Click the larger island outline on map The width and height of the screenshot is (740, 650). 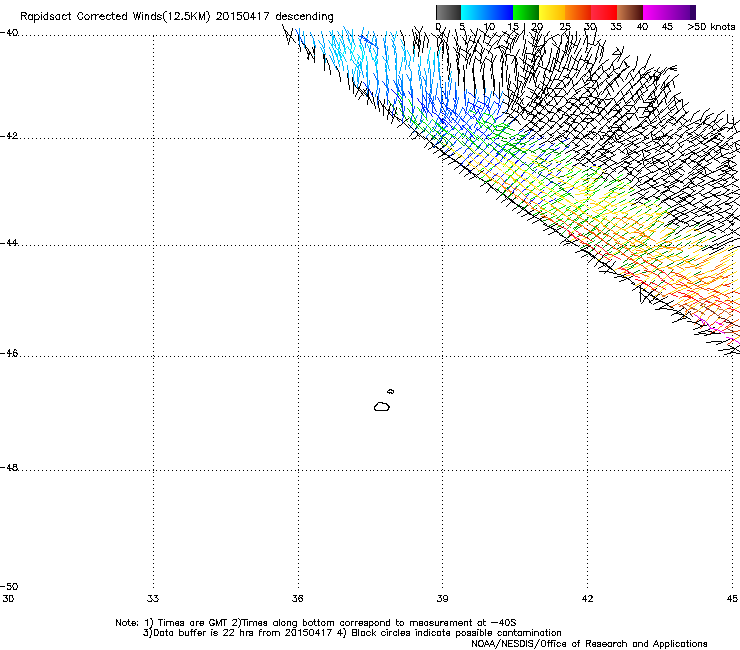(x=382, y=406)
